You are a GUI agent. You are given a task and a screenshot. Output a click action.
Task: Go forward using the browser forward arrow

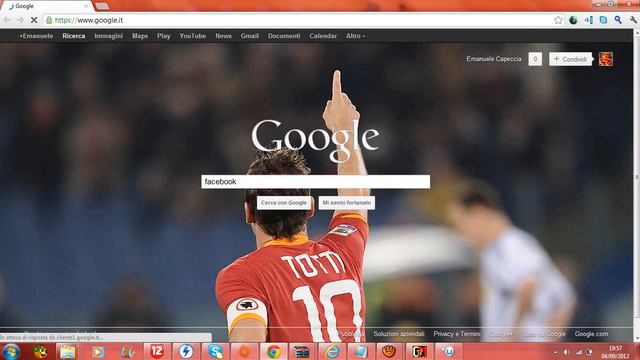pos(20,20)
